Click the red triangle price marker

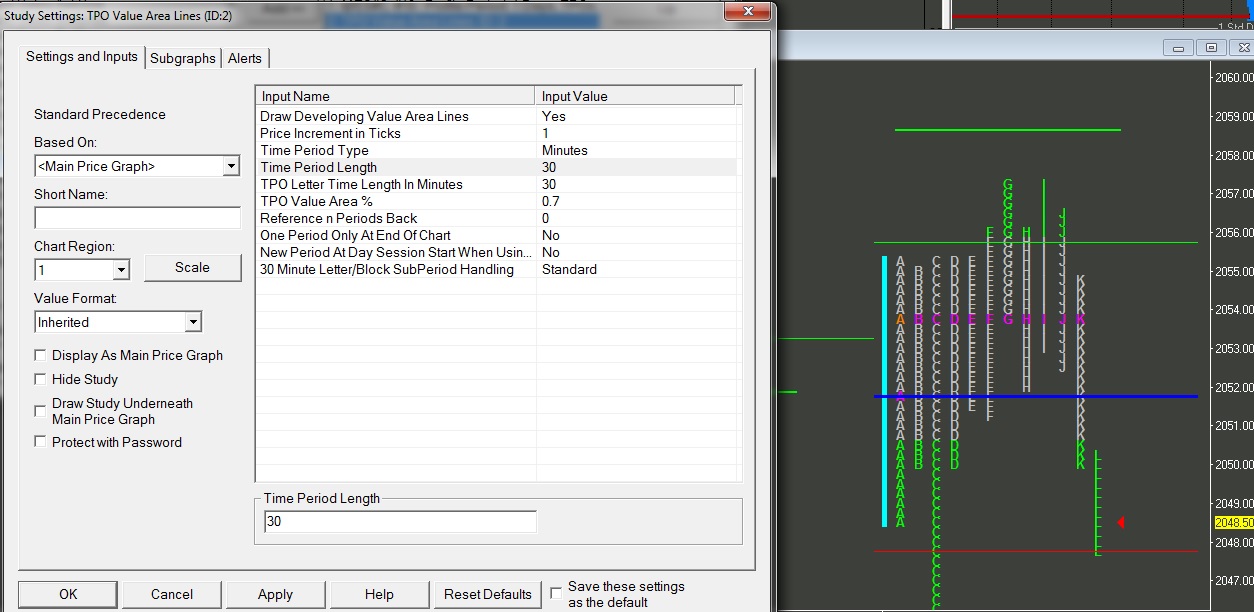pos(1120,522)
